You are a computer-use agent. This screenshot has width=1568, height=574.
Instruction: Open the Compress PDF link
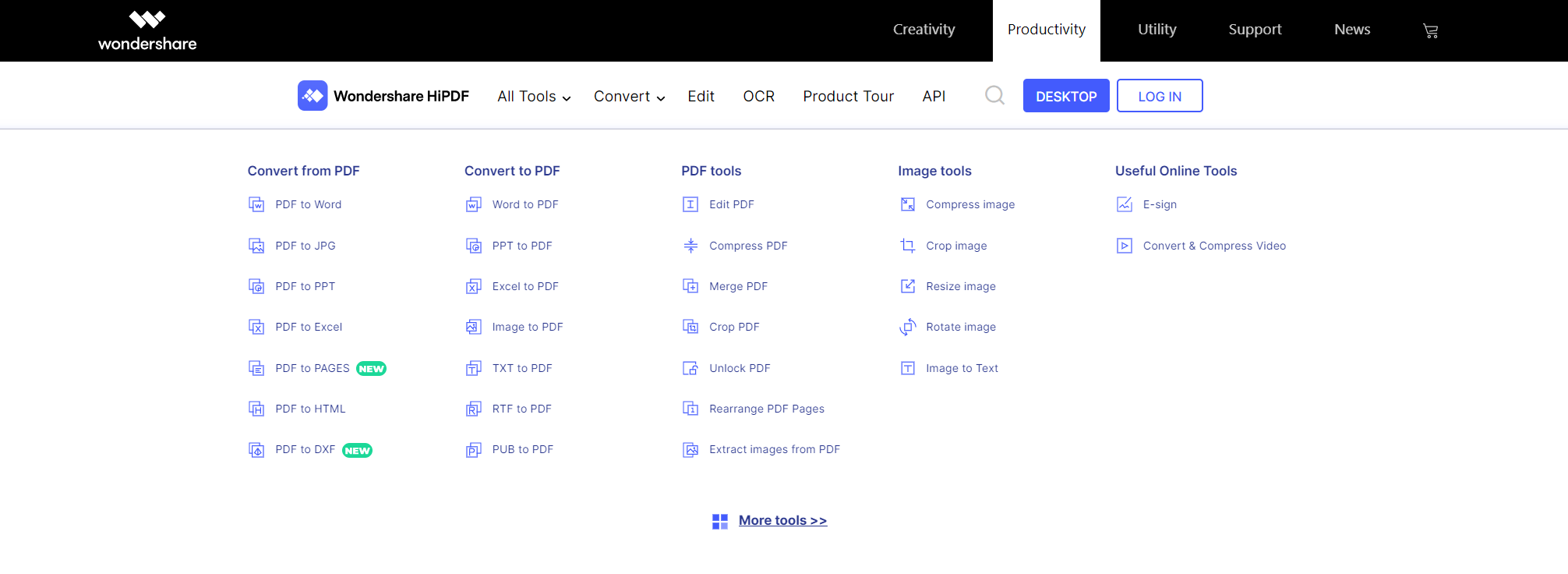[748, 246]
